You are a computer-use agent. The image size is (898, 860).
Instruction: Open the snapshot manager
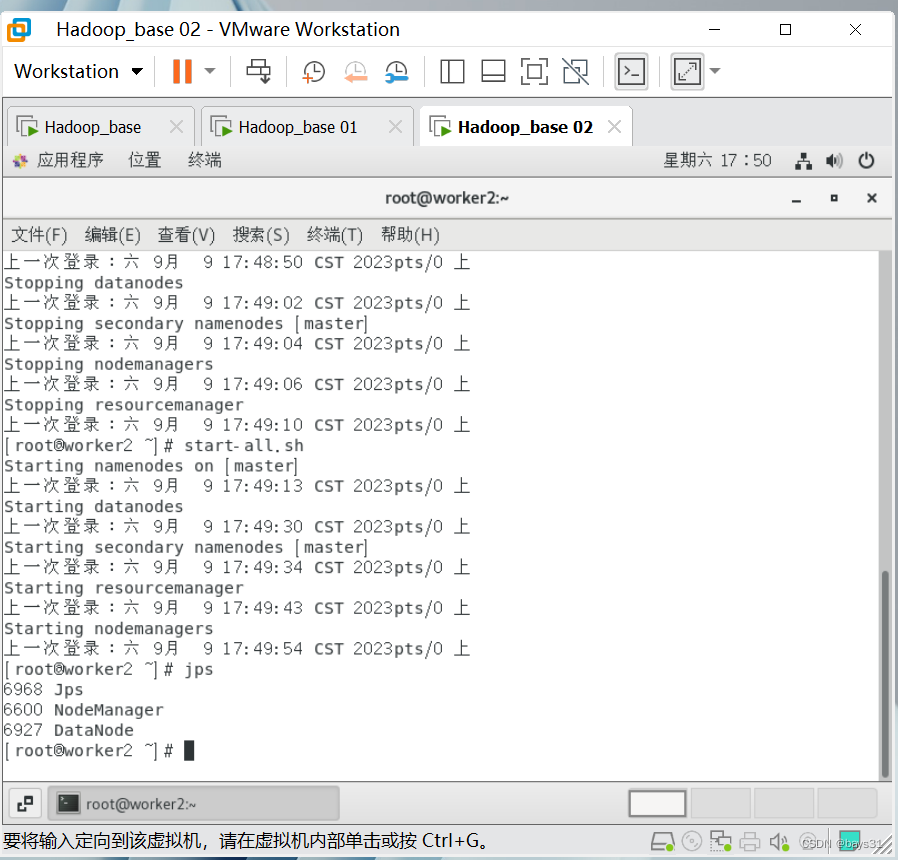pyautogui.click(x=396, y=72)
